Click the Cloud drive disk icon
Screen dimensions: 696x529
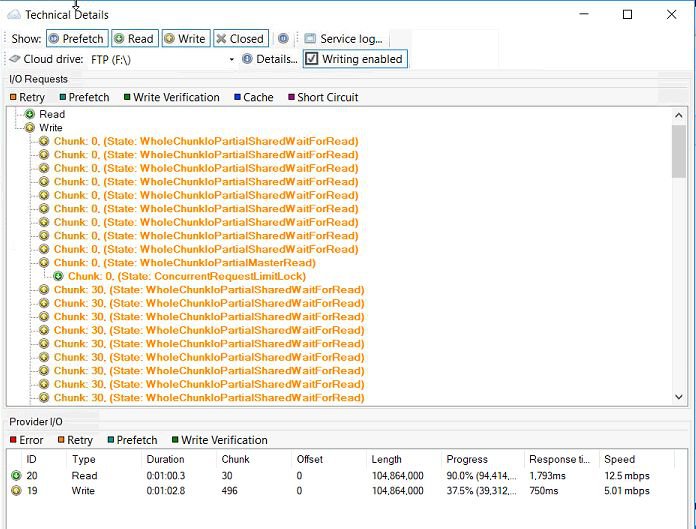click(x=15, y=59)
